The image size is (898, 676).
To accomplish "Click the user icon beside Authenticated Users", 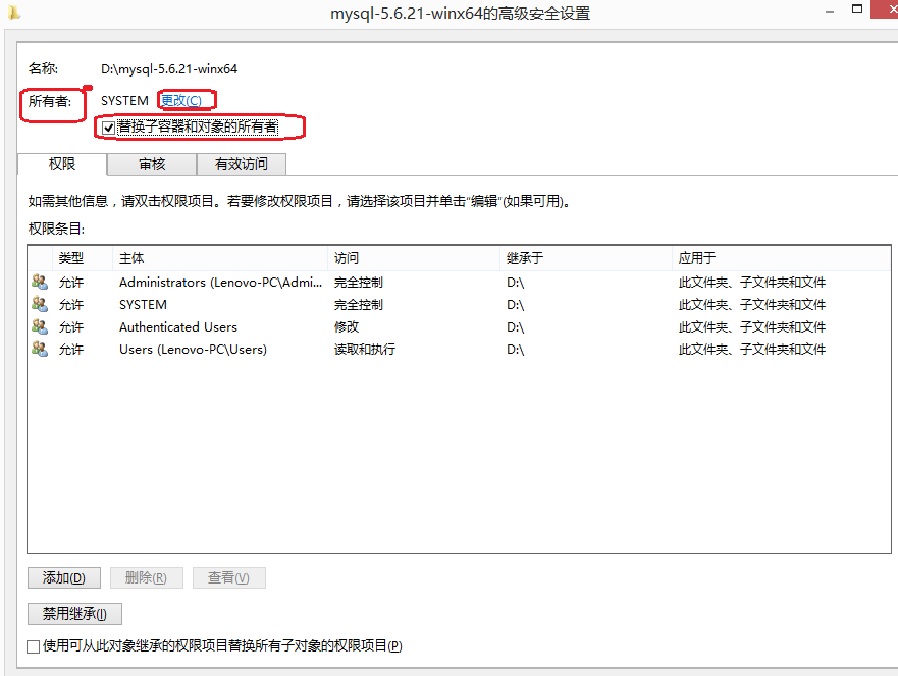I will (x=40, y=327).
